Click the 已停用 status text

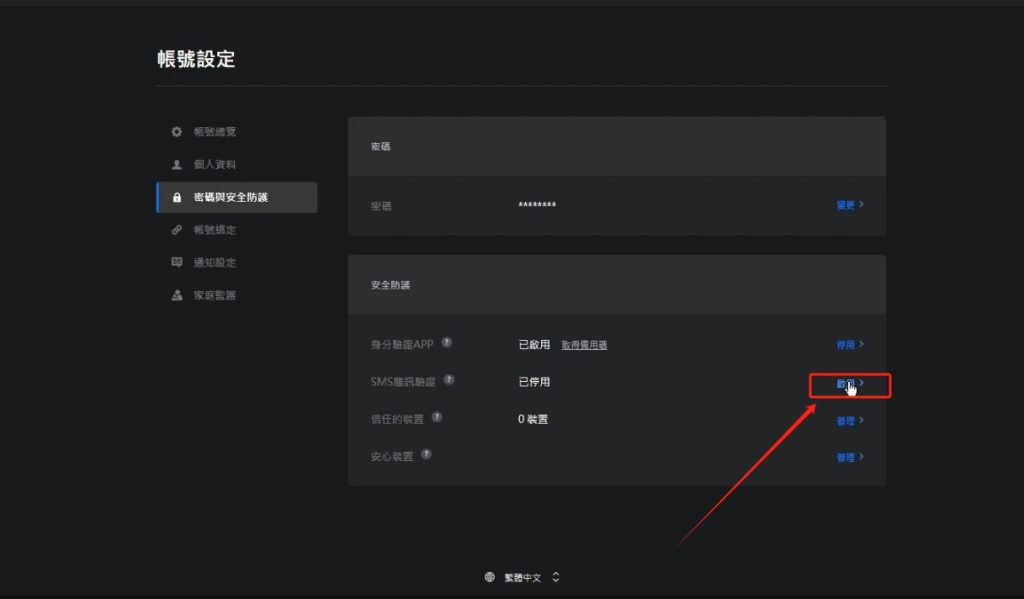point(534,381)
